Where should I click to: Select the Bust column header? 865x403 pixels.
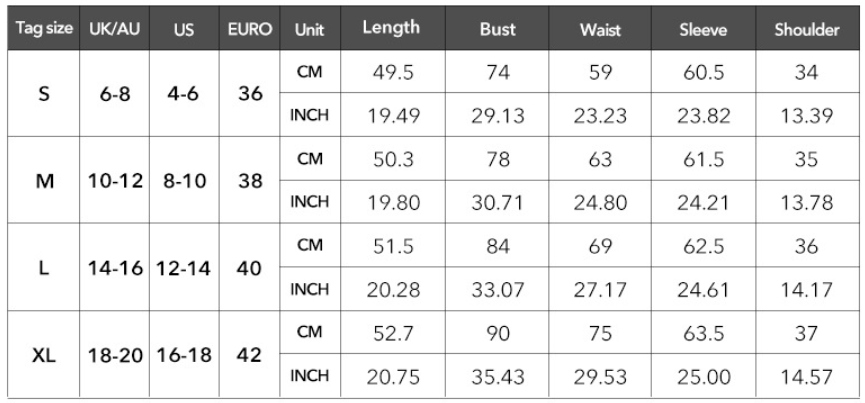point(497,28)
